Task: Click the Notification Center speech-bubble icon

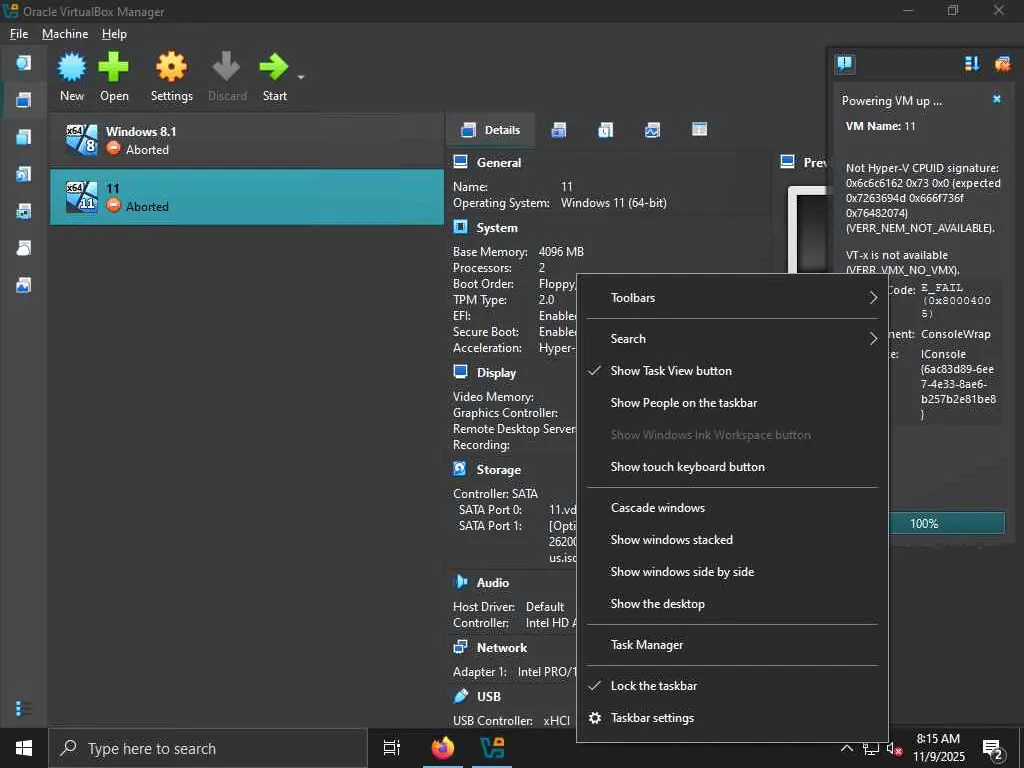Action: click(844, 63)
